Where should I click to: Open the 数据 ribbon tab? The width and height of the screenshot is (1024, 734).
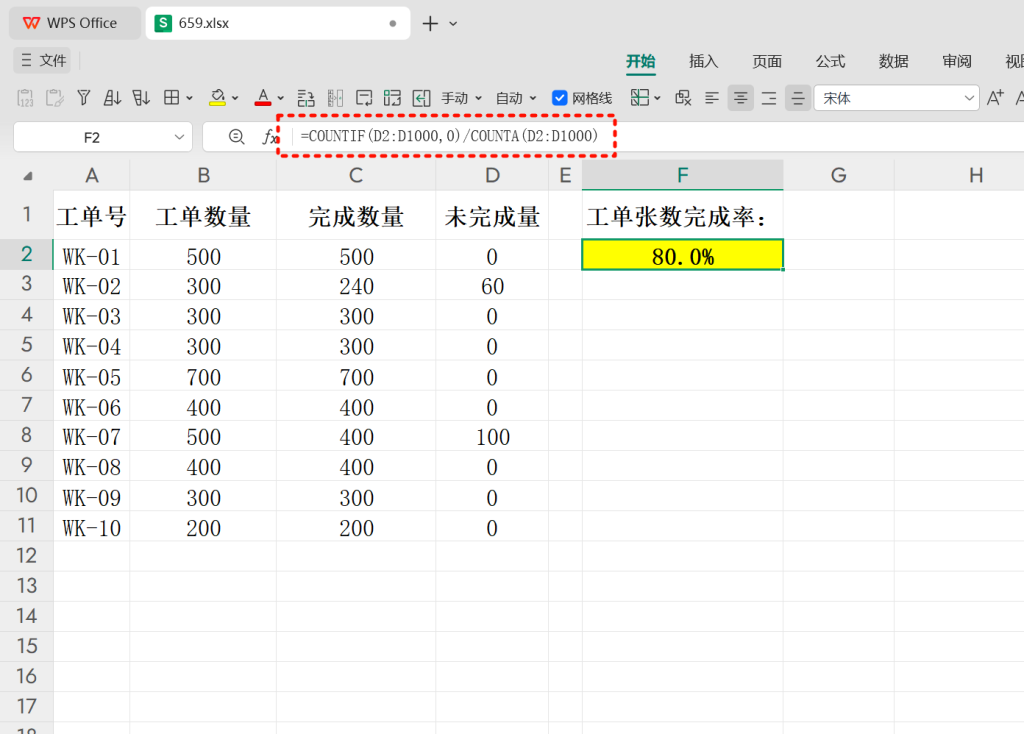[893, 61]
